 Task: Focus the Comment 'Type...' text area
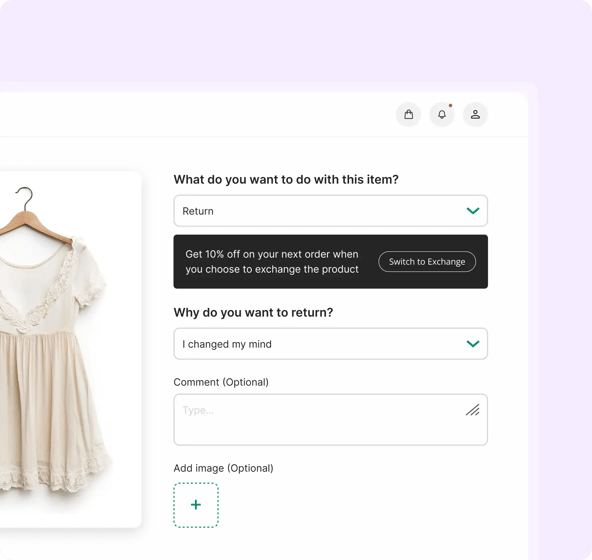tap(330, 420)
